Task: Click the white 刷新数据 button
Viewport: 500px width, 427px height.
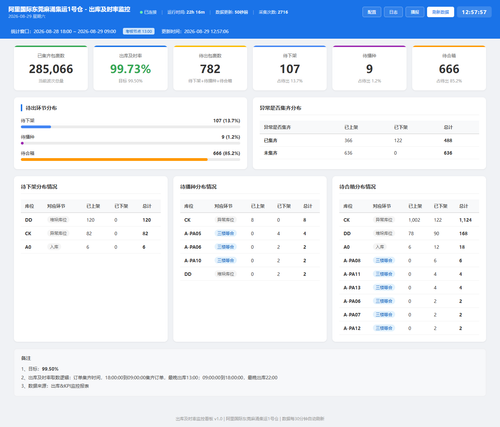Action: click(440, 12)
